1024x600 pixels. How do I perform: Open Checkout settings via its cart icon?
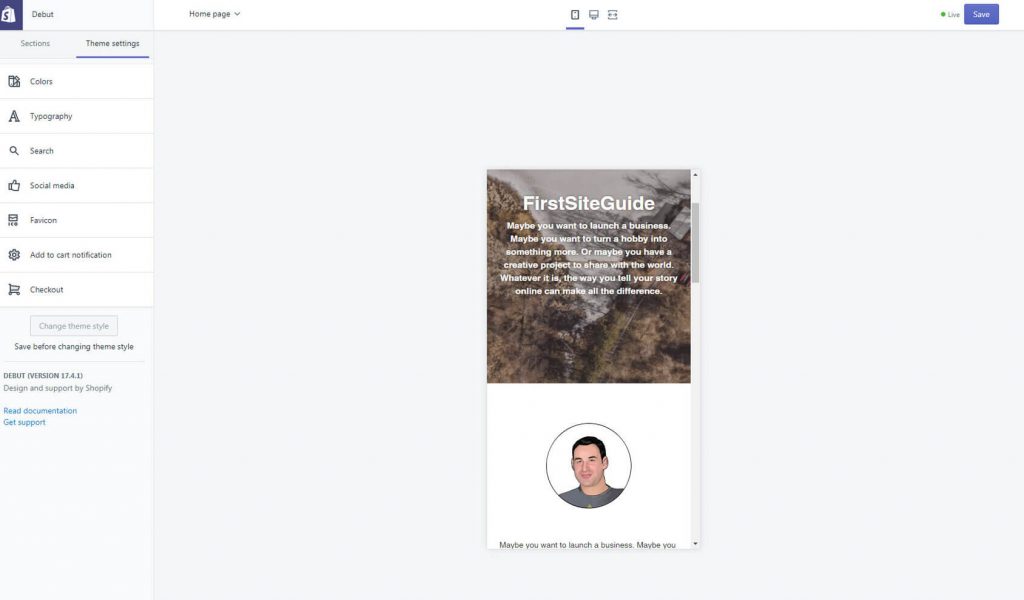click(x=14, y=289)
